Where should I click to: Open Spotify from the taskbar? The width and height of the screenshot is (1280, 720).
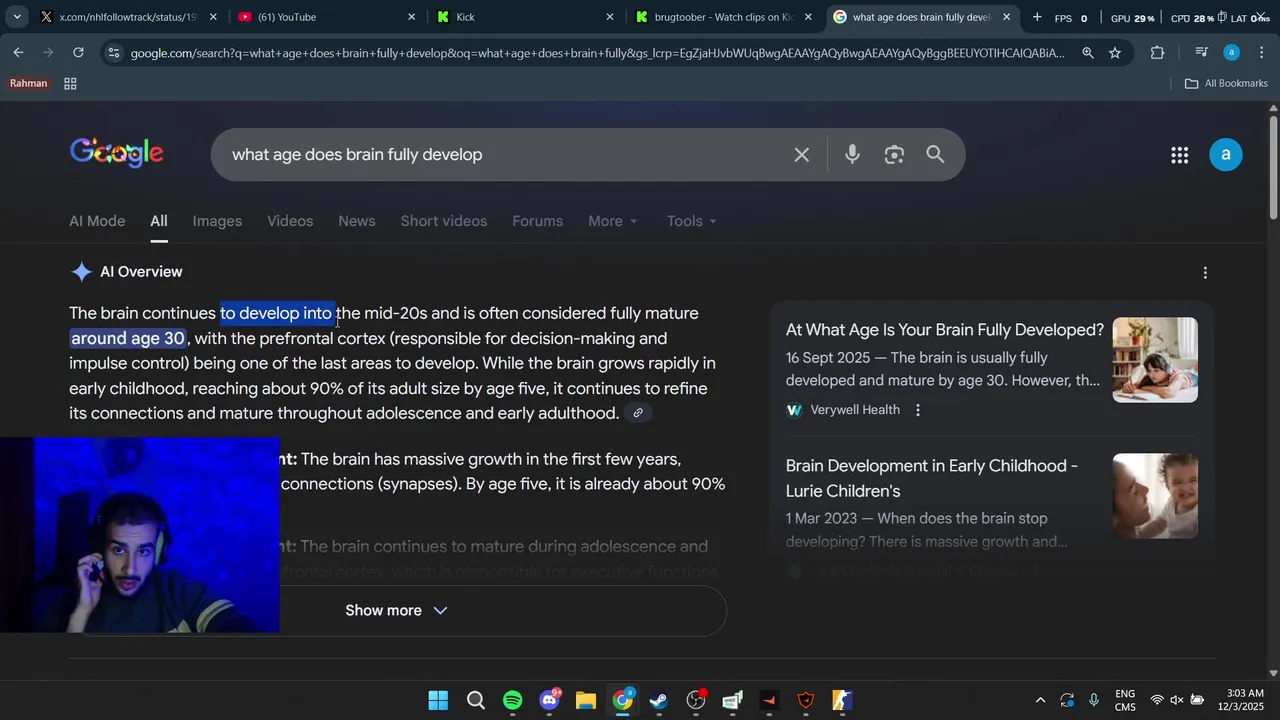click(512, 700)
